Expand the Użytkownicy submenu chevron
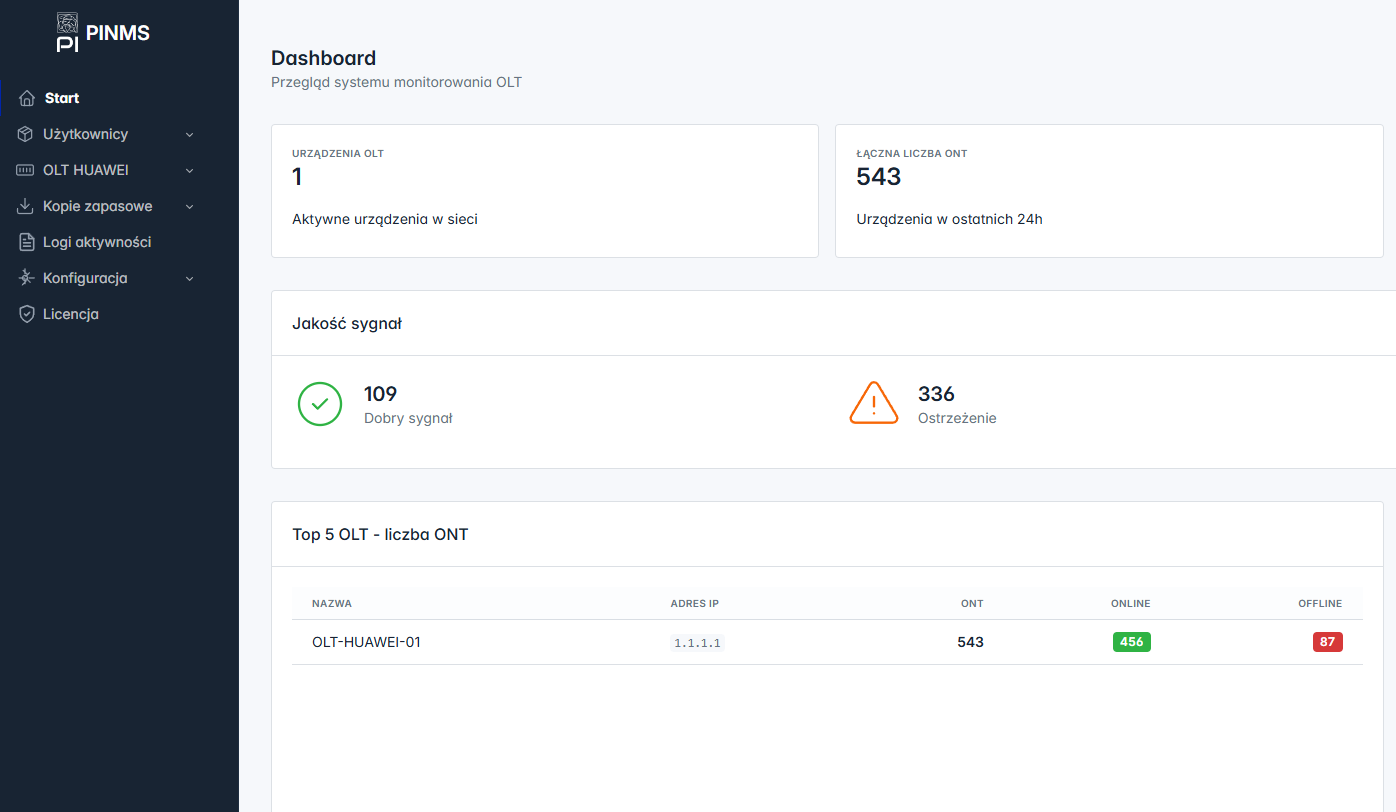 click(x=190, y=135)
